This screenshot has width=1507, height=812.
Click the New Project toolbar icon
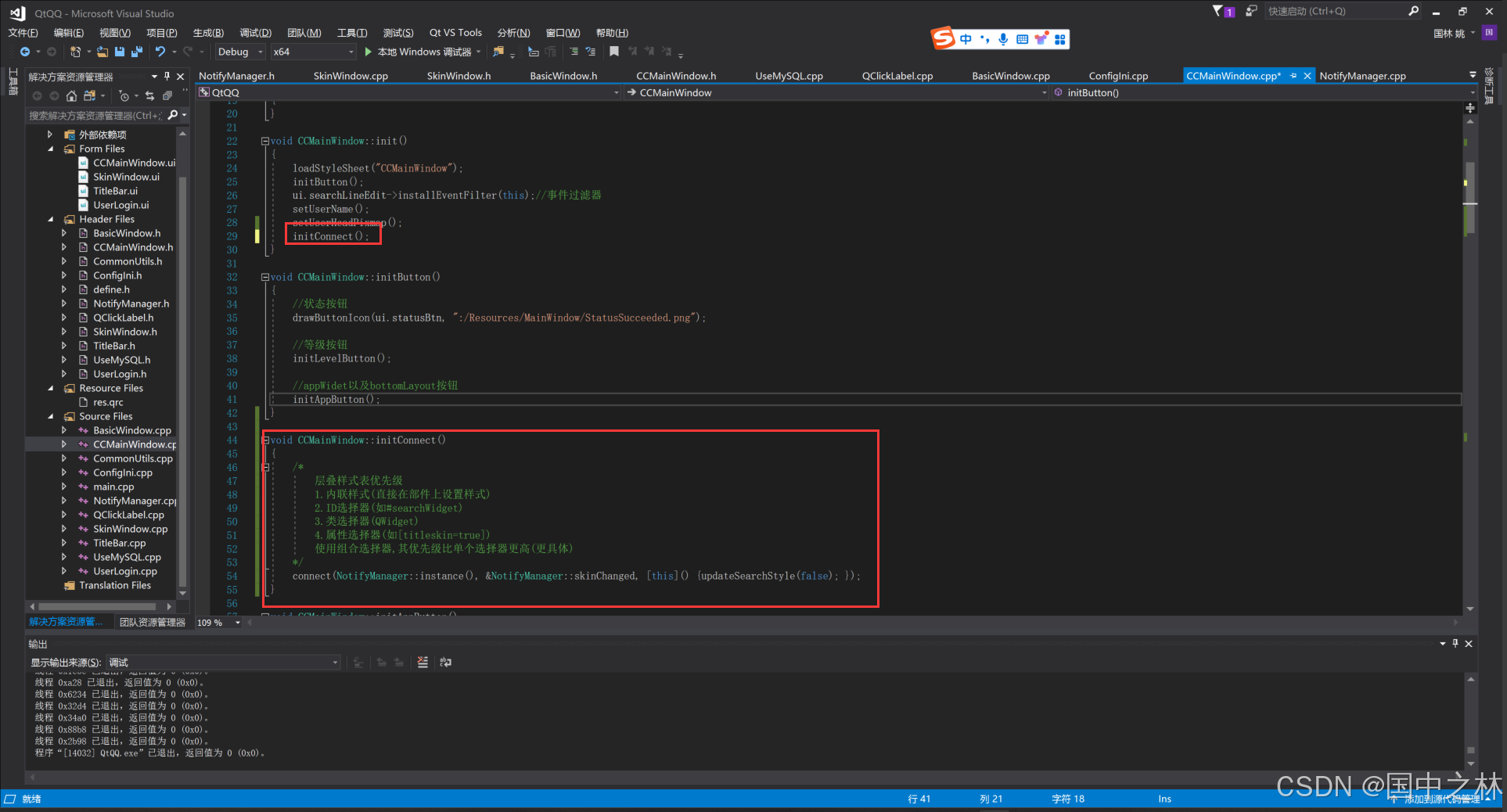(x=75, y=52)
